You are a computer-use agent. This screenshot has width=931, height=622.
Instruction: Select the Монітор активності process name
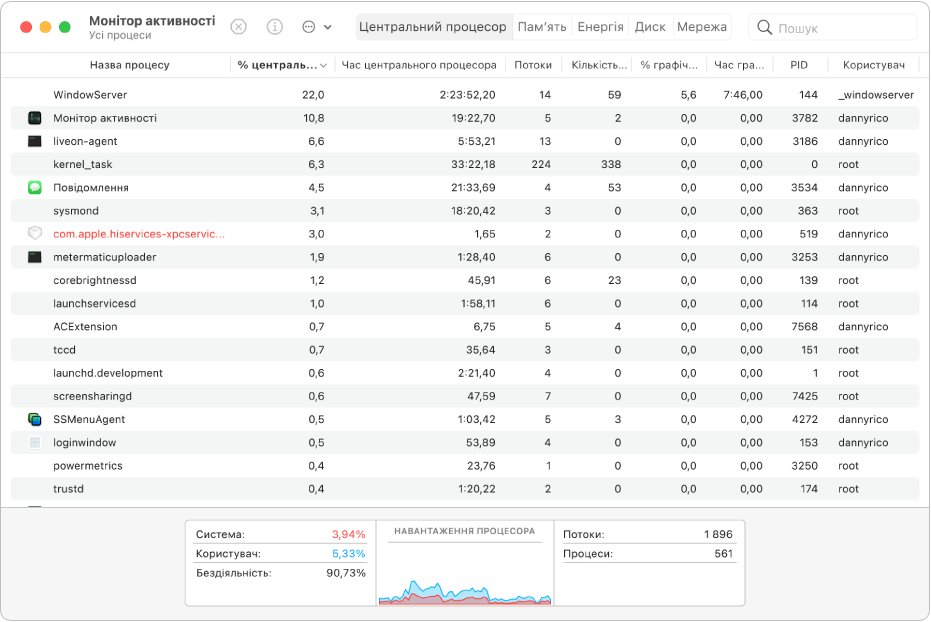click(x=105, y=118)
